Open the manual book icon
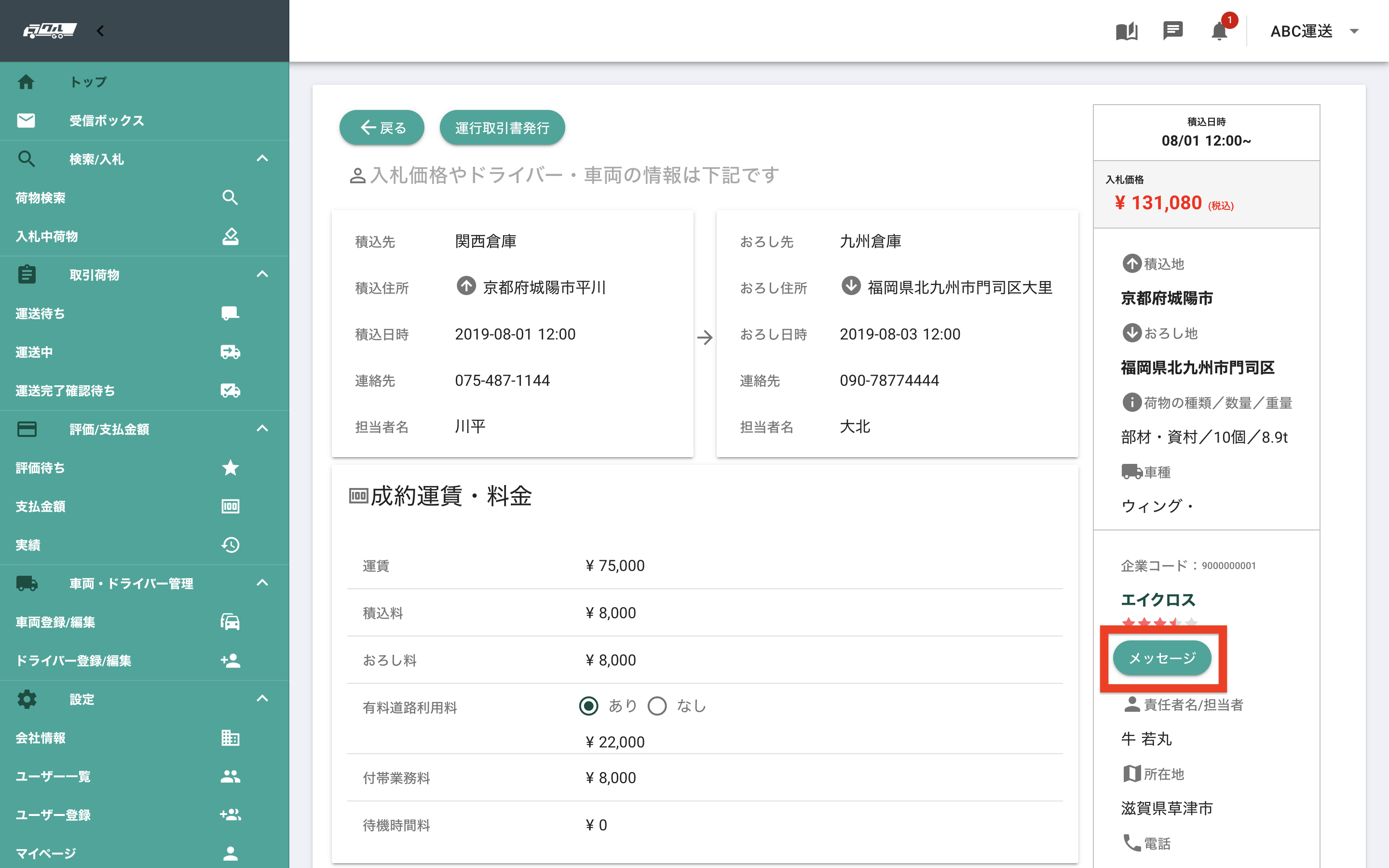Screen dimensions: 1389x868 click(1126, 31)
